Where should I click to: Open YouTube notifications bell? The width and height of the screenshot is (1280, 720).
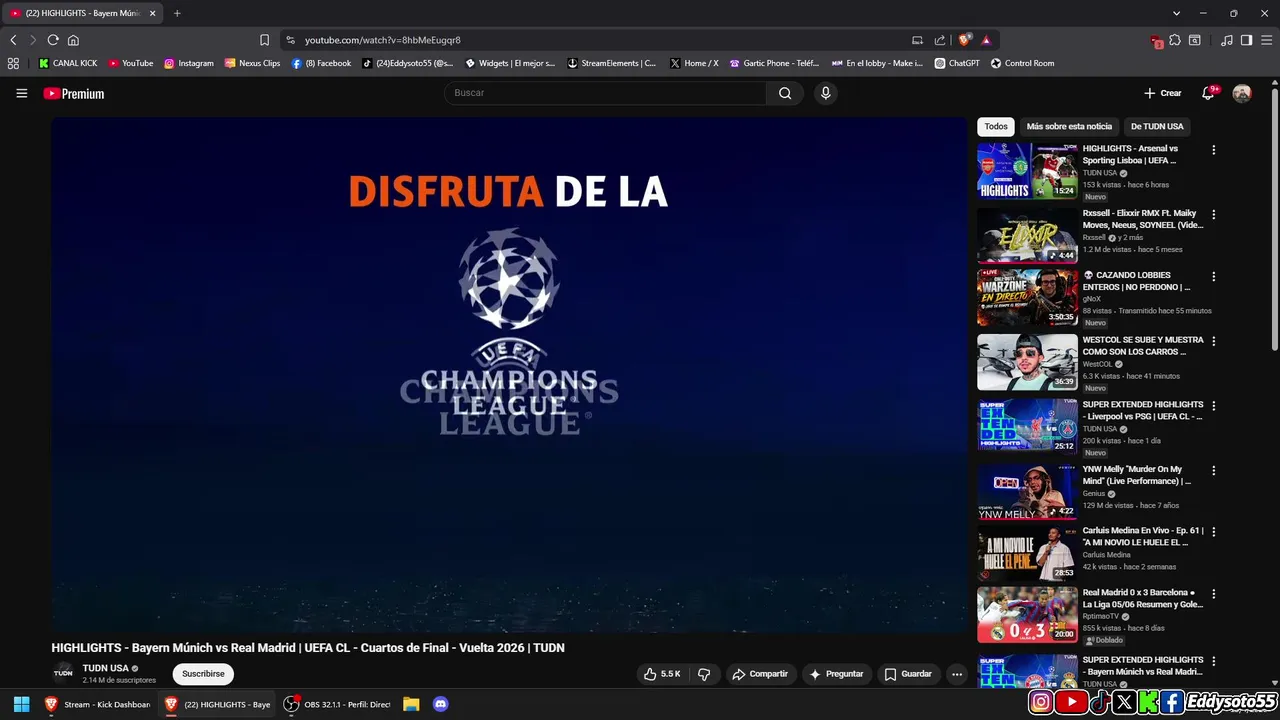point(1208,93)
